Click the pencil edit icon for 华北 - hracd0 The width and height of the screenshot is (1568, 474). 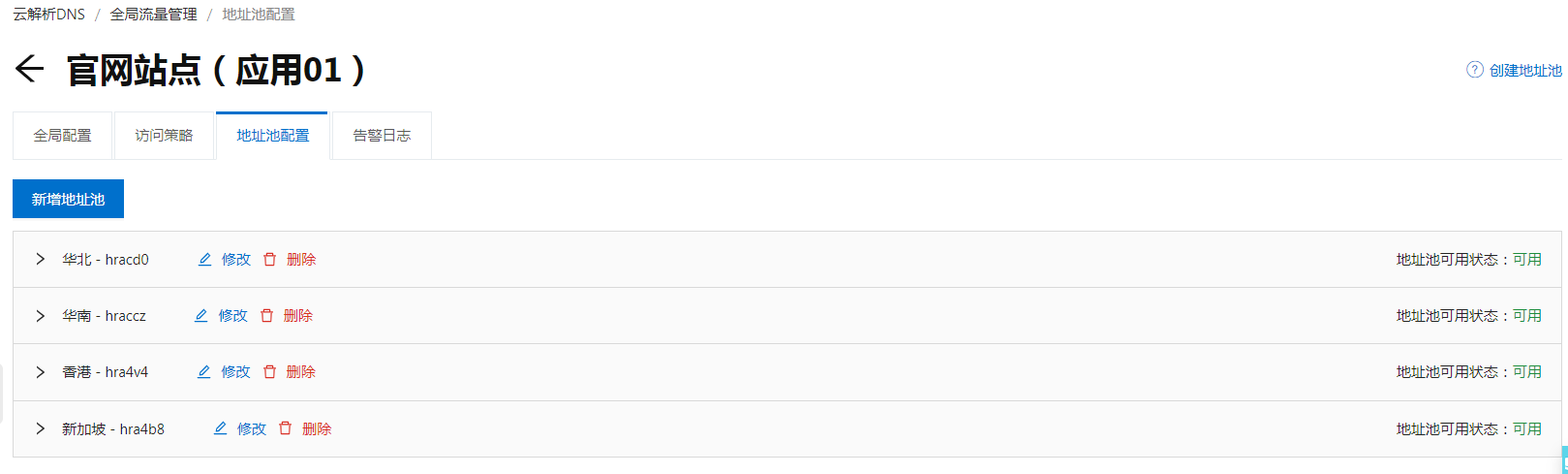point(204,260)
